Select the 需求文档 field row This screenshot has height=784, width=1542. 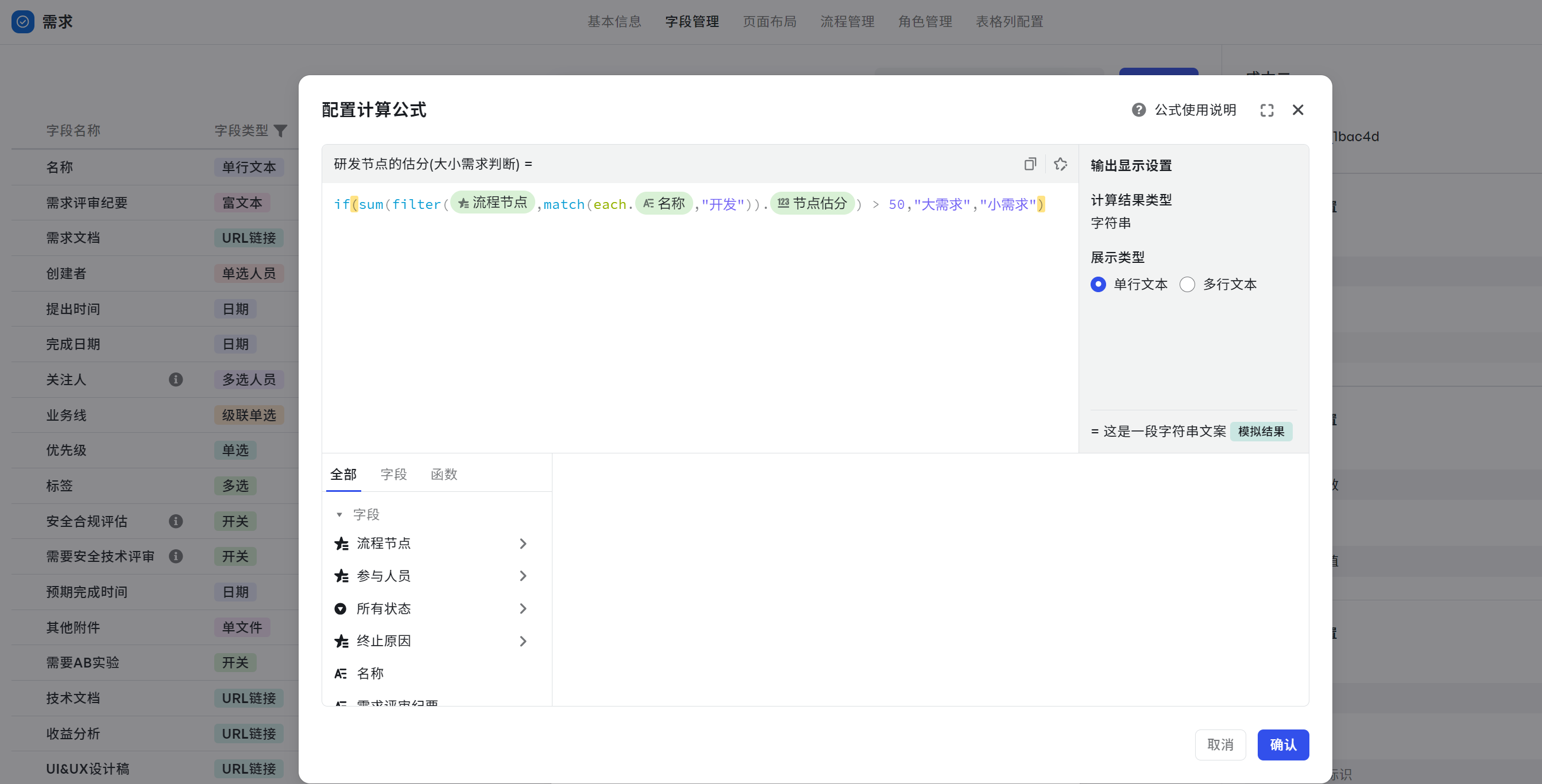[x=155, y=238]
